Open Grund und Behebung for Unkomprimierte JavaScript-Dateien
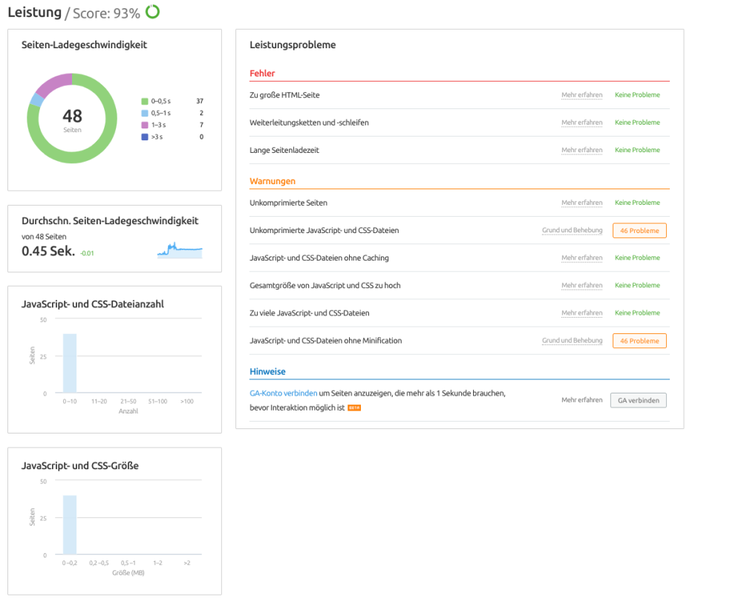The width and height of the screenshot is (750, 602). pos(572,230)
